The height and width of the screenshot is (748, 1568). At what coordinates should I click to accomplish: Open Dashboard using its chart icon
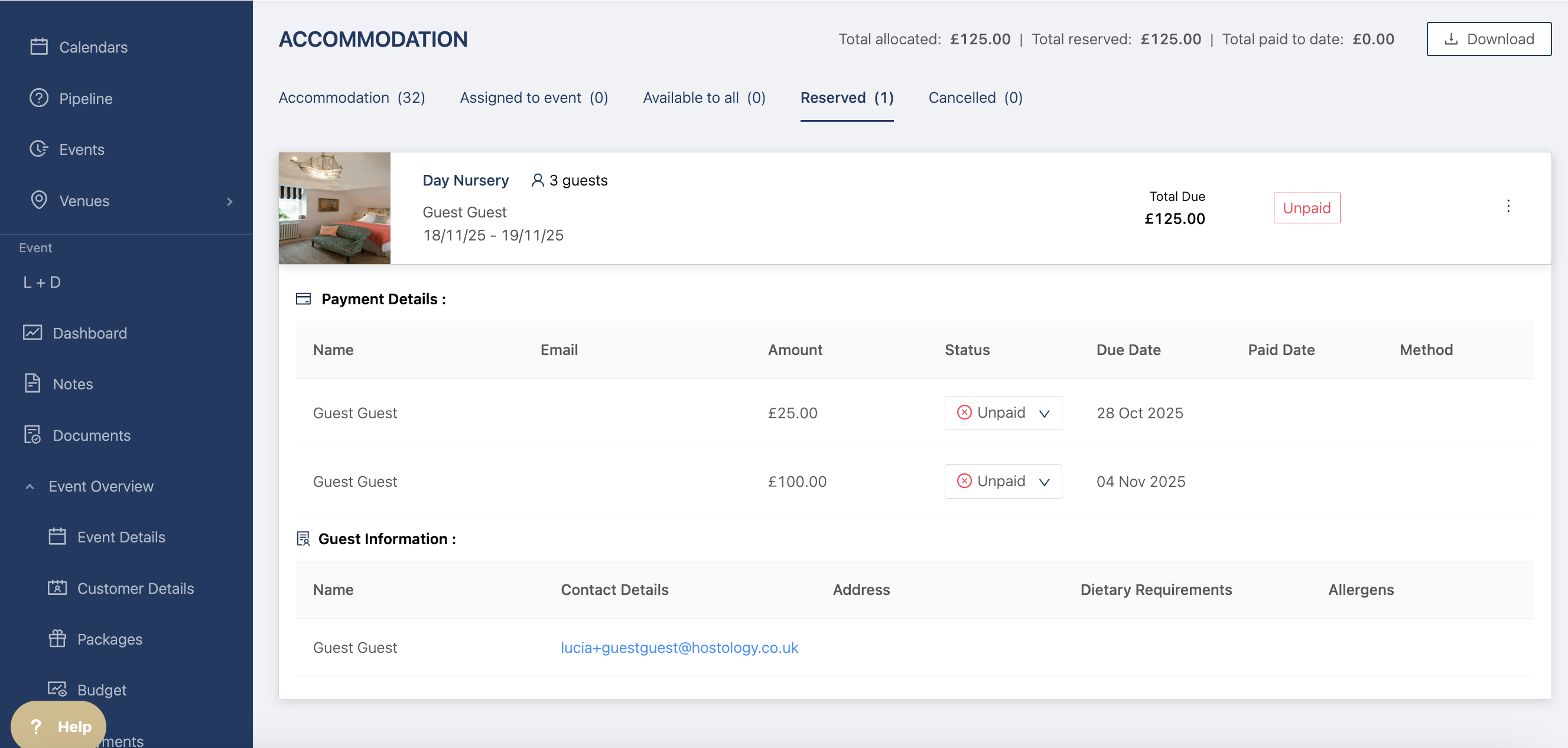(x=32, y=332)
